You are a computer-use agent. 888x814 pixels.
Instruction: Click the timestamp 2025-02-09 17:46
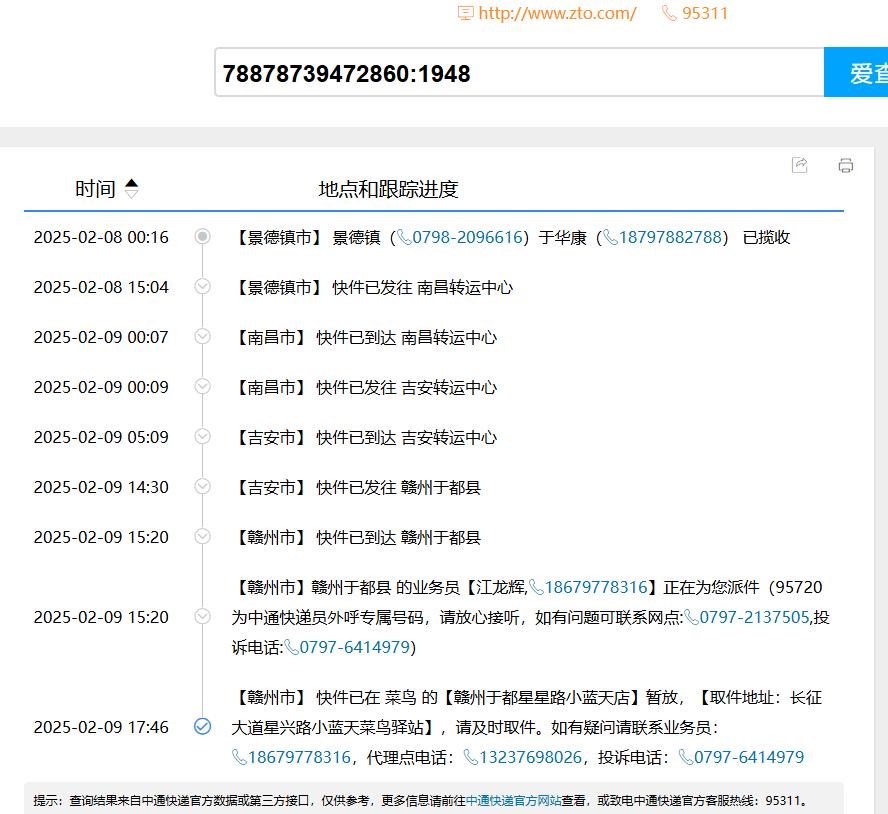[101, 727]
